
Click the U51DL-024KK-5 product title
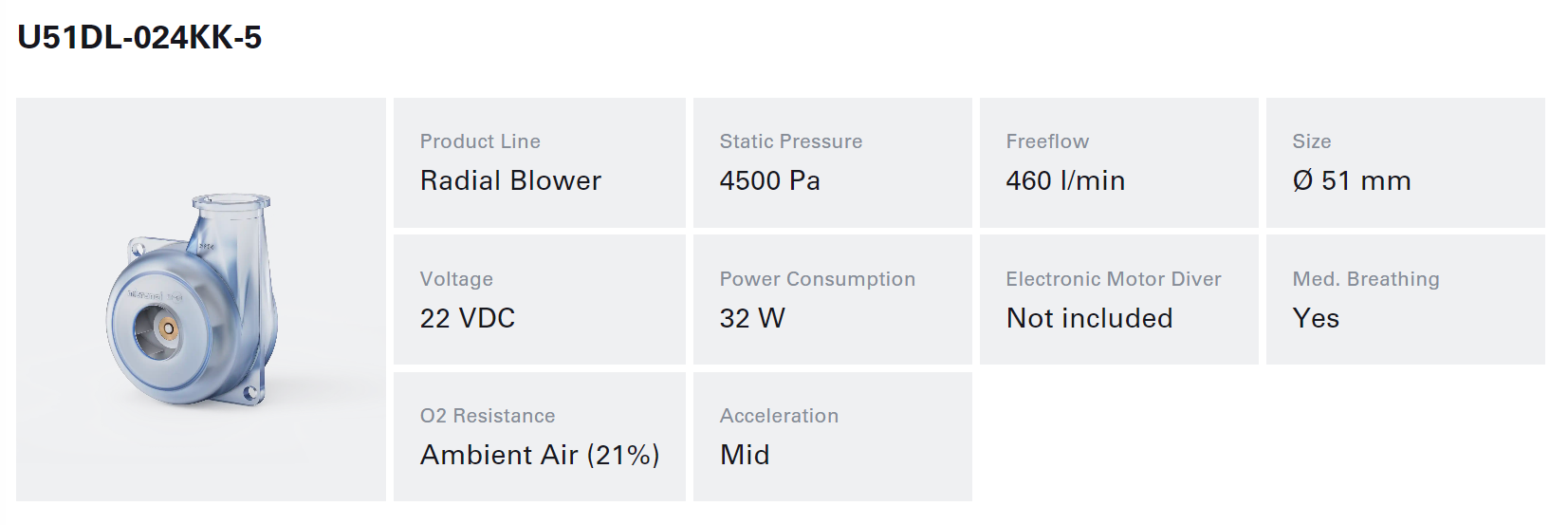pyautogui.click(x=139, y=38)
